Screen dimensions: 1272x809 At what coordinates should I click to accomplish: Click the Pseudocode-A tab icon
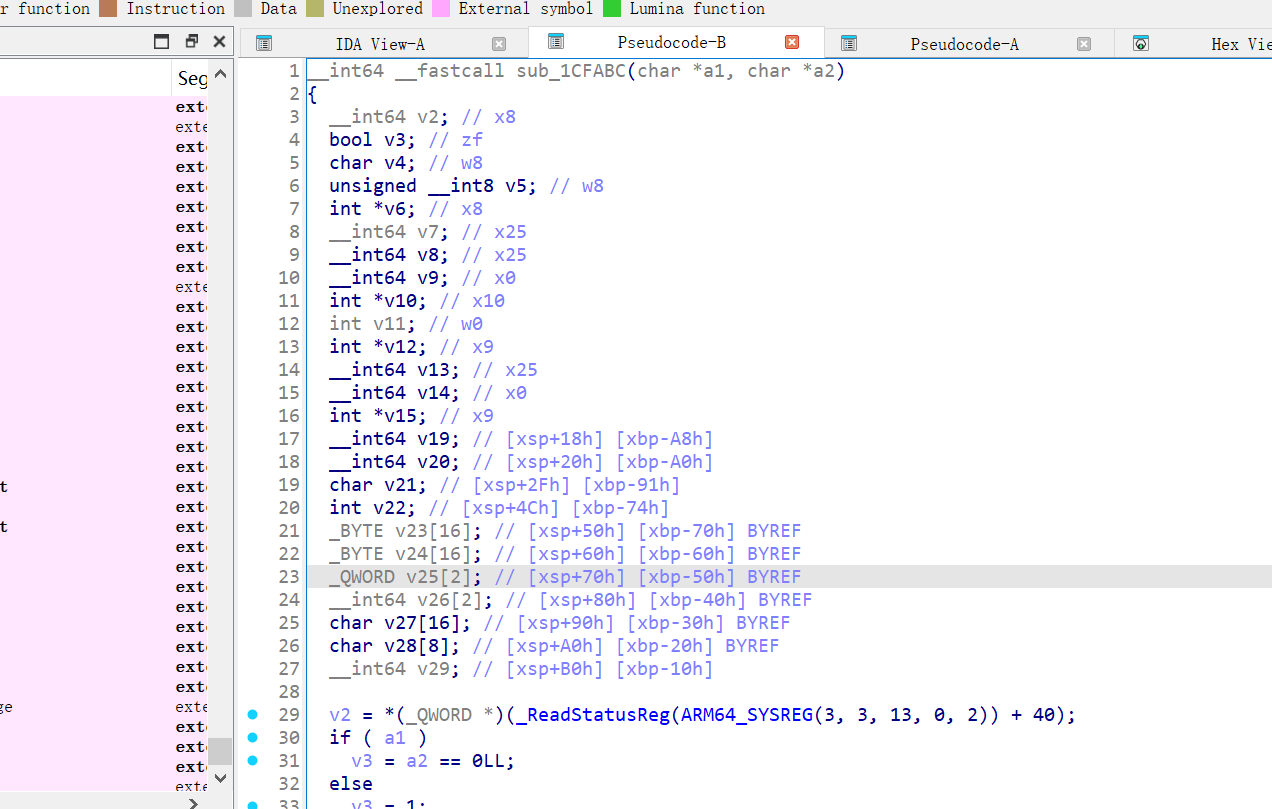point(849,44)
